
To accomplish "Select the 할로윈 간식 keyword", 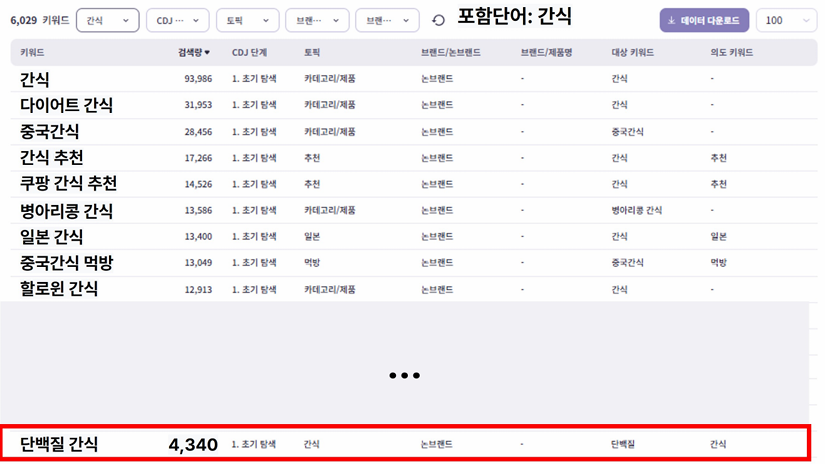I will (59, 289).
